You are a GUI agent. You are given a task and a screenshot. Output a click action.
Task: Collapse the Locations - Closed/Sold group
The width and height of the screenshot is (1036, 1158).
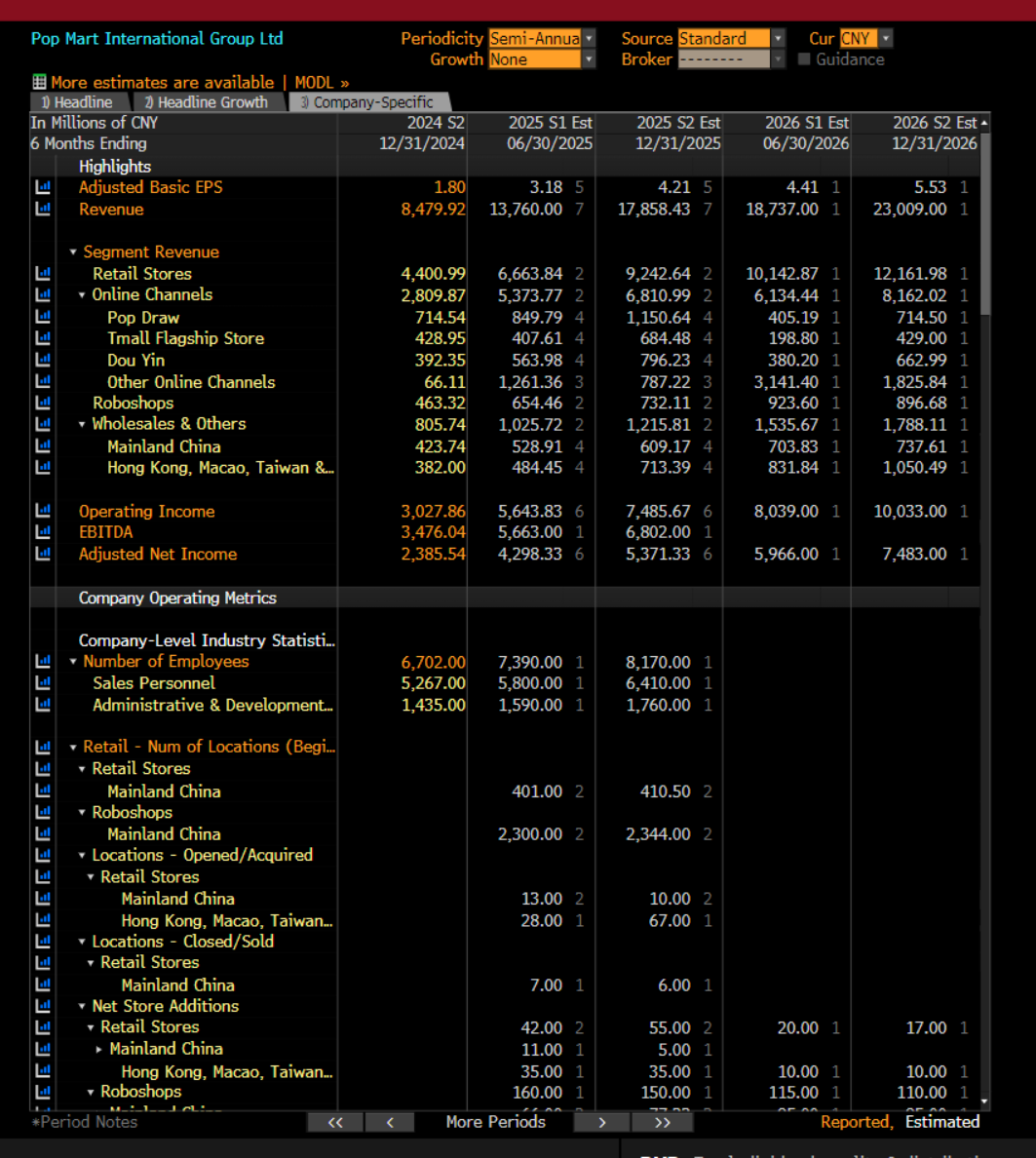tap(82, 943)
